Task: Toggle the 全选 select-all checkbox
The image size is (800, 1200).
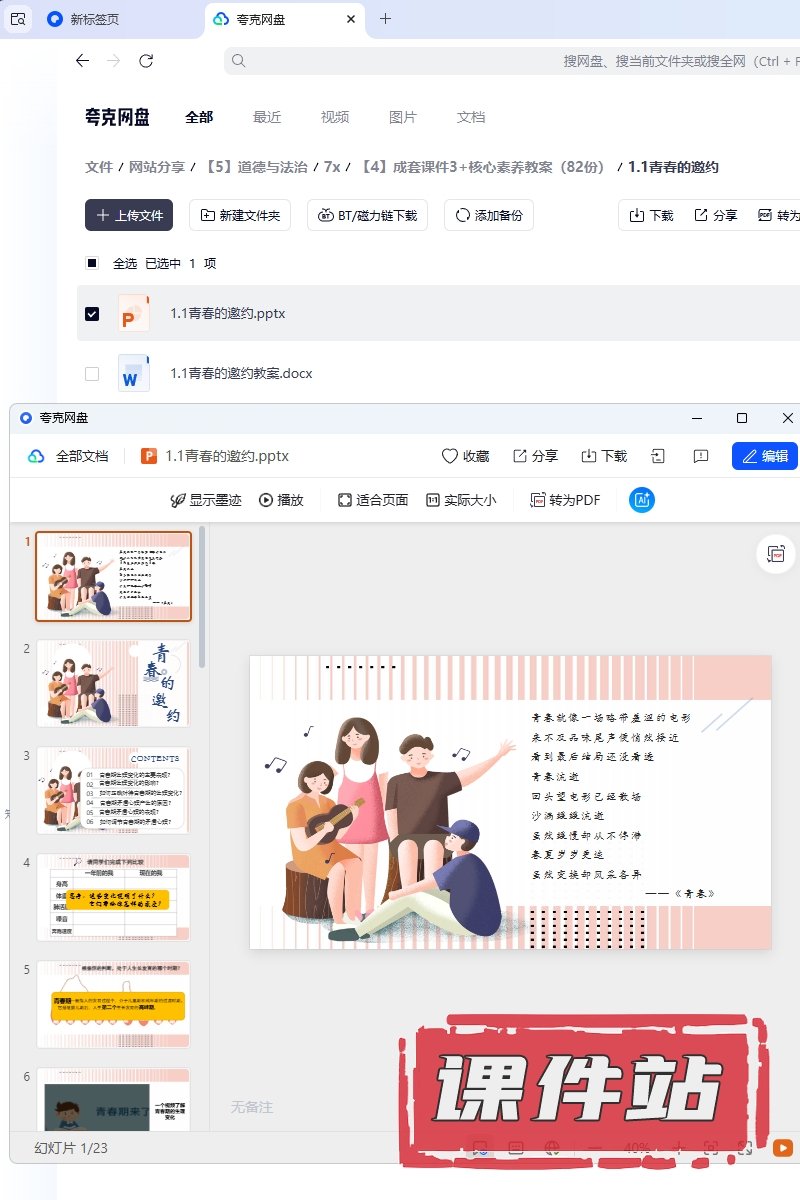Action: point(92,264)
